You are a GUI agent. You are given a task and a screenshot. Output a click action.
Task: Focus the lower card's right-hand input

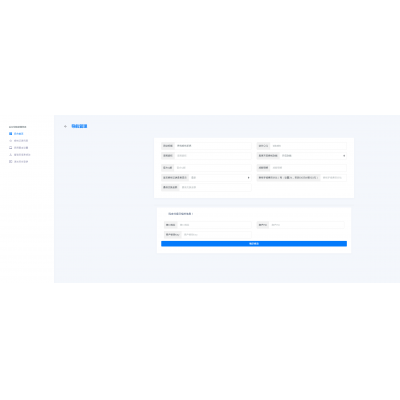pyautogui.click(x=307, y=225)
